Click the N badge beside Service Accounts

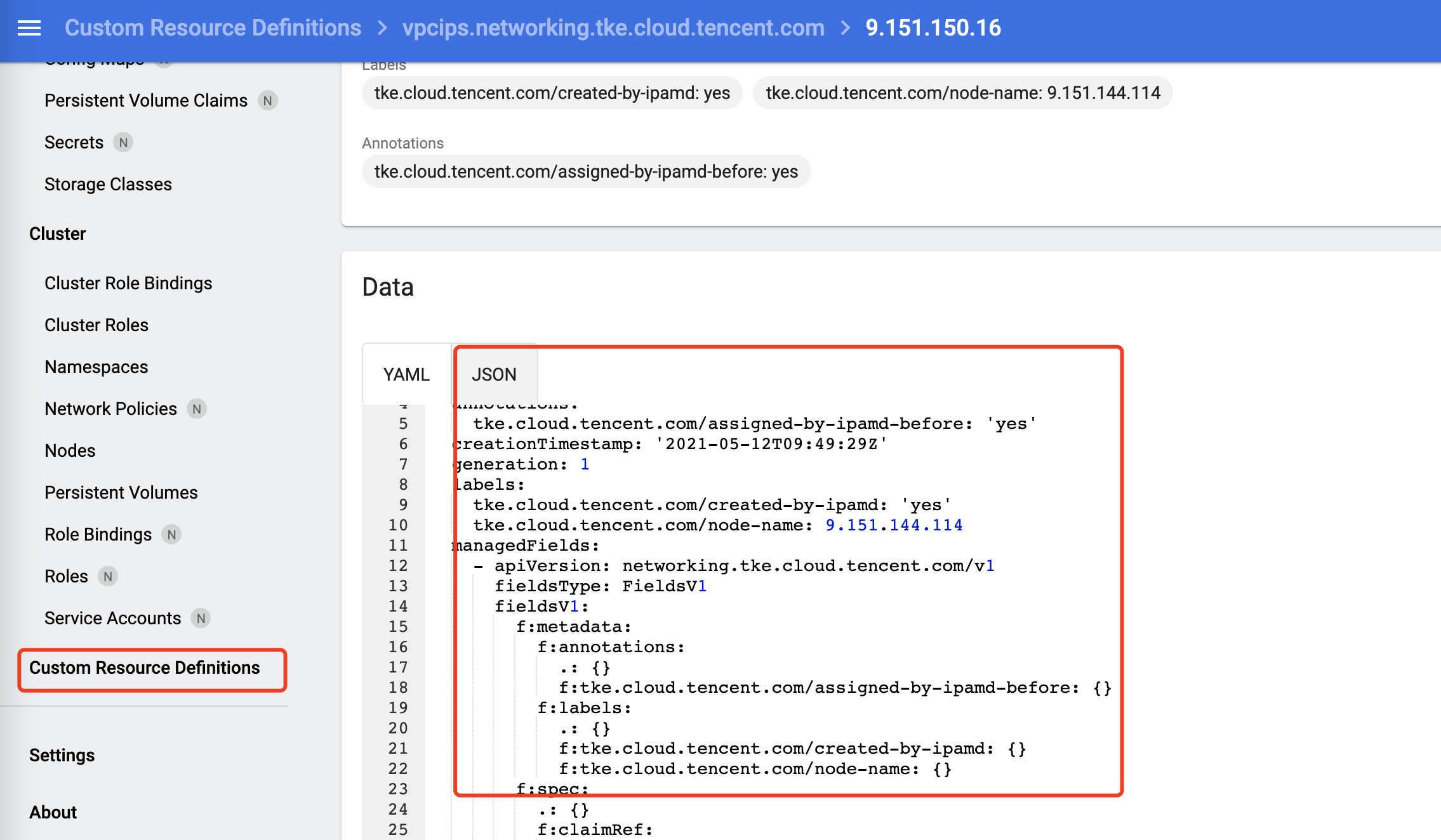pos(201,618)
